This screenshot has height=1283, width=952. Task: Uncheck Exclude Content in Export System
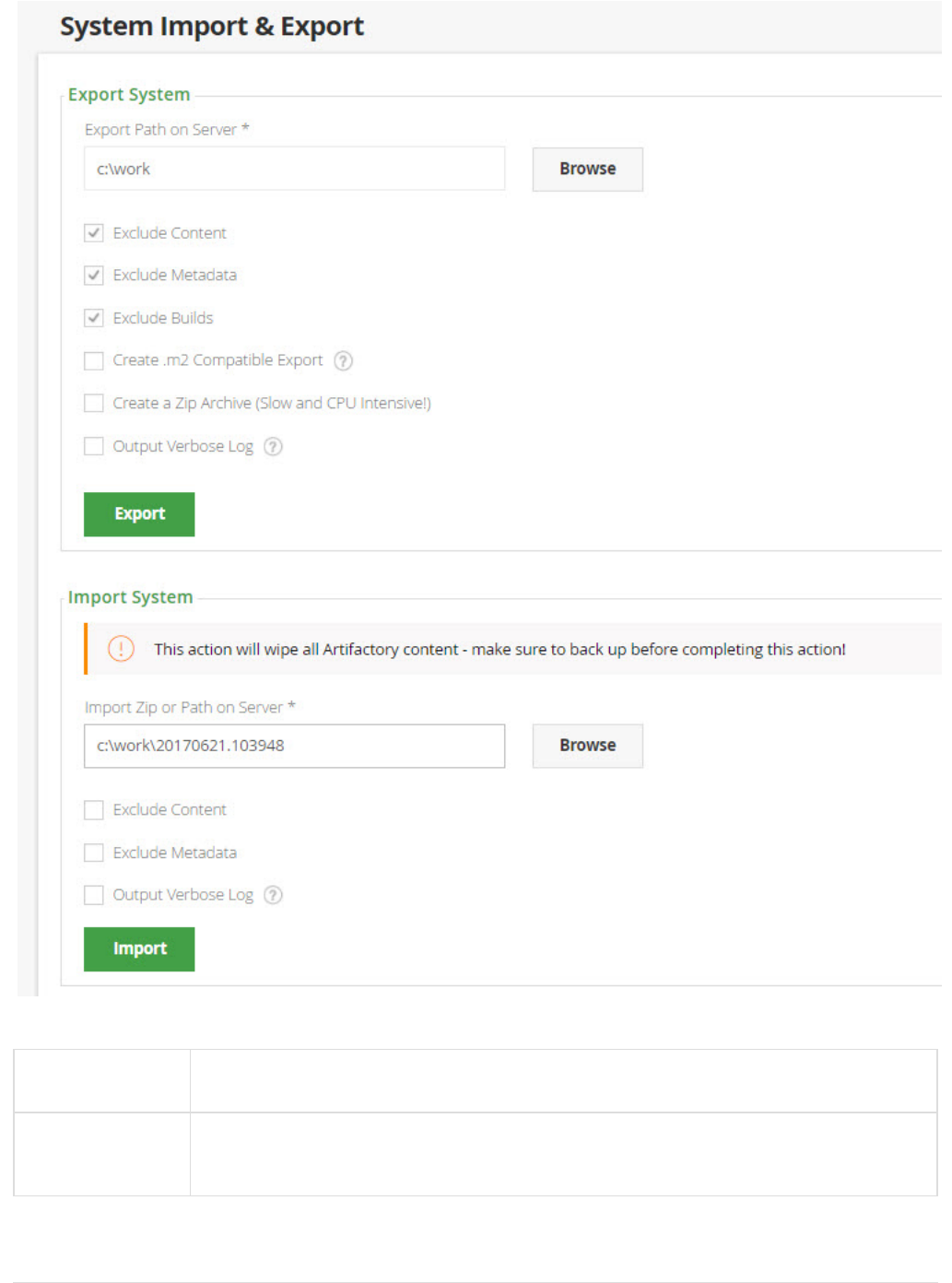(x=94, y=233)
